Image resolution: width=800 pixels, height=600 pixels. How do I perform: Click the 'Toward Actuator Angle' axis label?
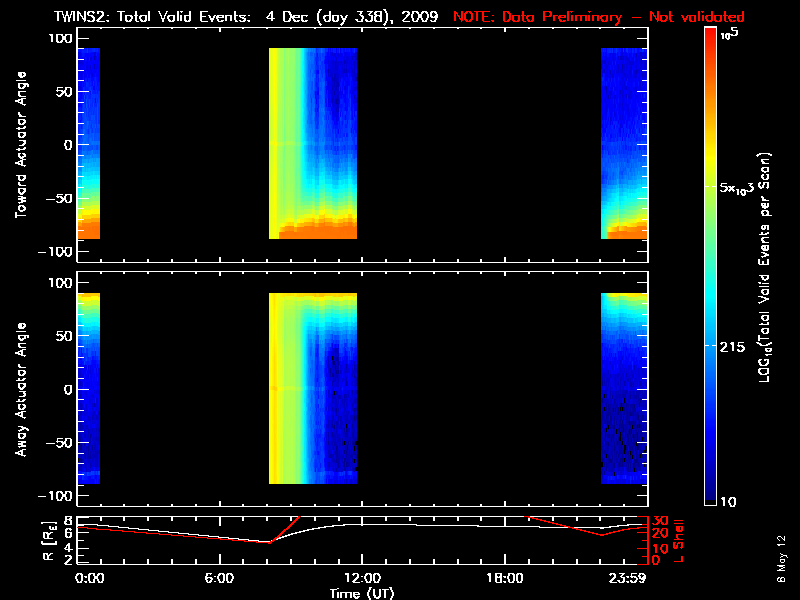(x=21, y=145)
